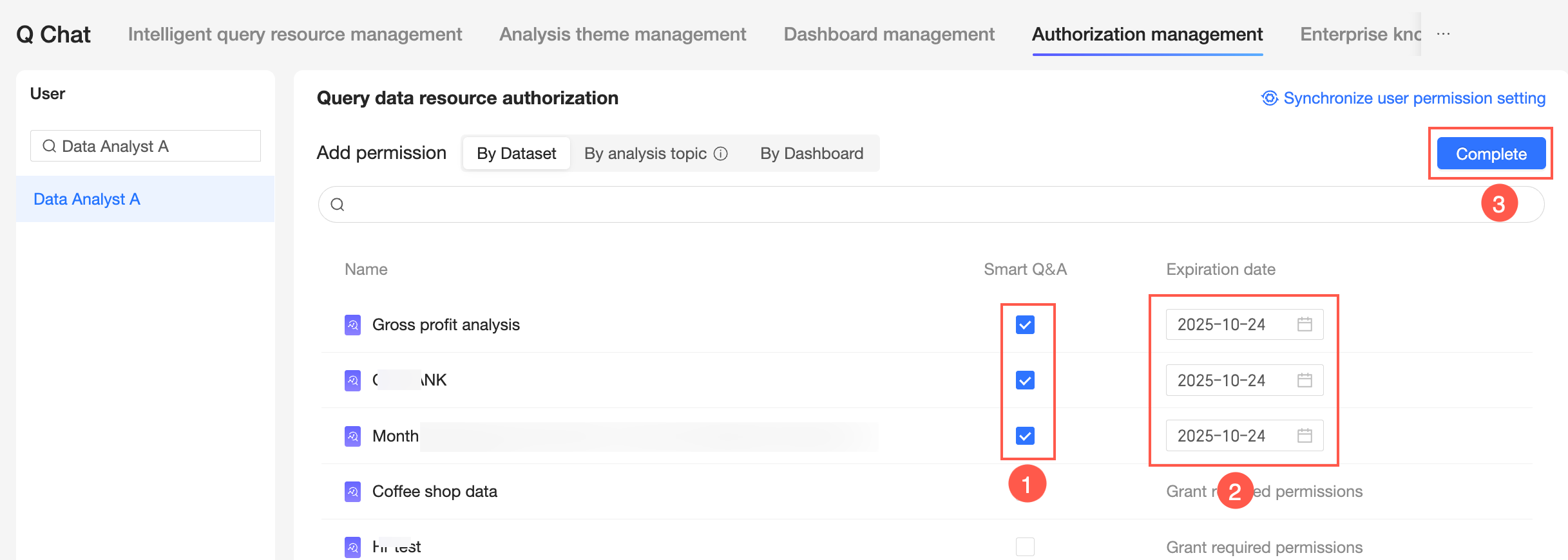The image size is (1568, 560).
Task: Click the calendar icon in the Month row
Action: pos(1305,436)
